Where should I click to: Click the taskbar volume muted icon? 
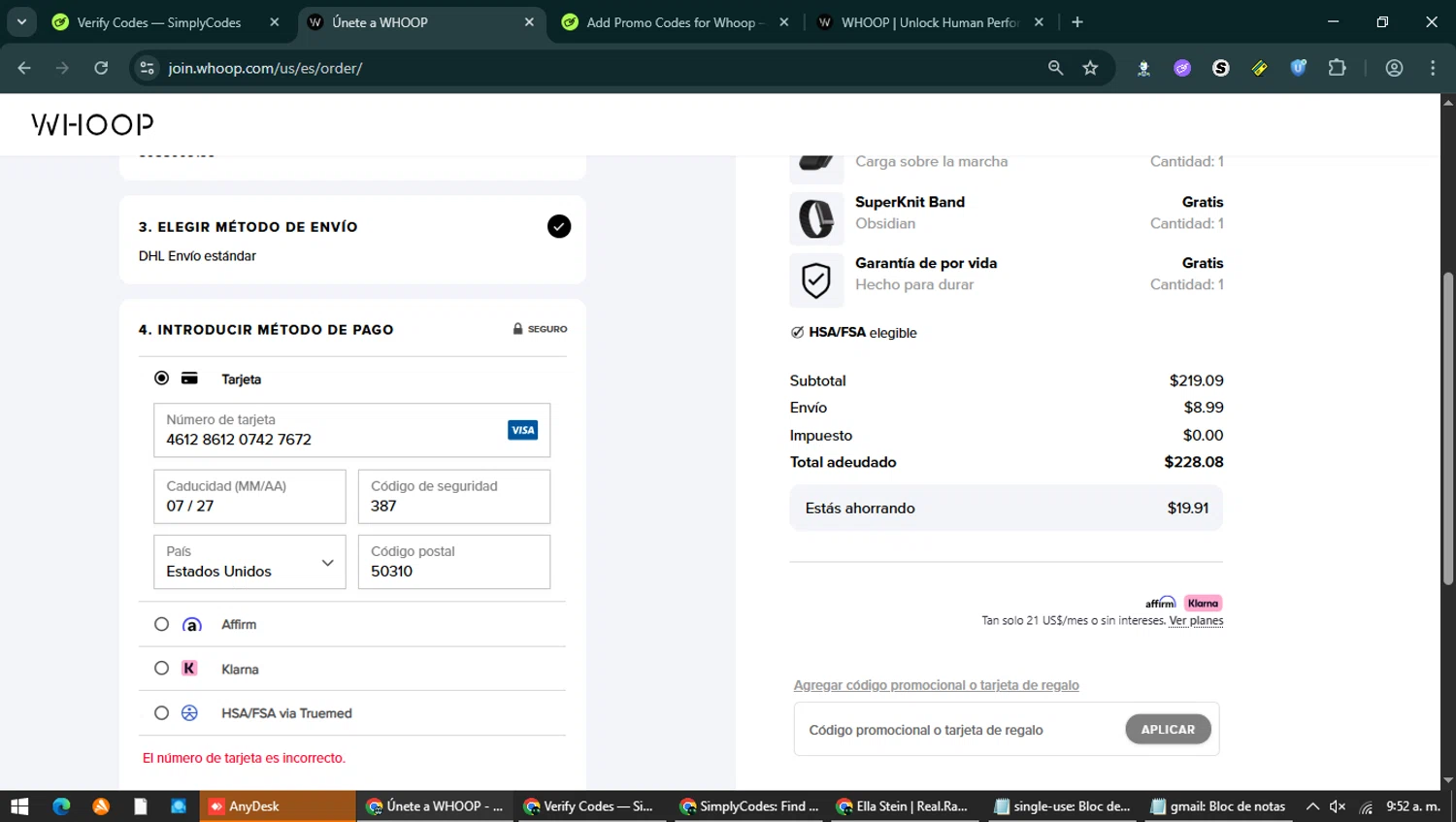point(1338,806)
